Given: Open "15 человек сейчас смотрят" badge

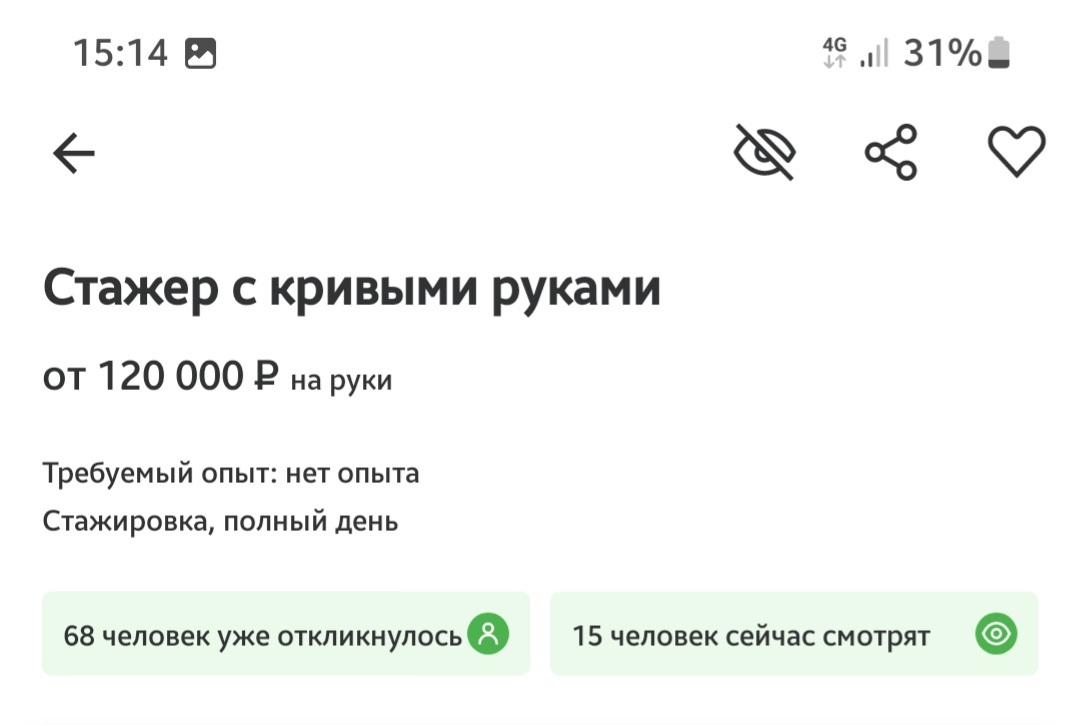Looking at the screenshot, I should pyautogui.click(x=751, y=635).
